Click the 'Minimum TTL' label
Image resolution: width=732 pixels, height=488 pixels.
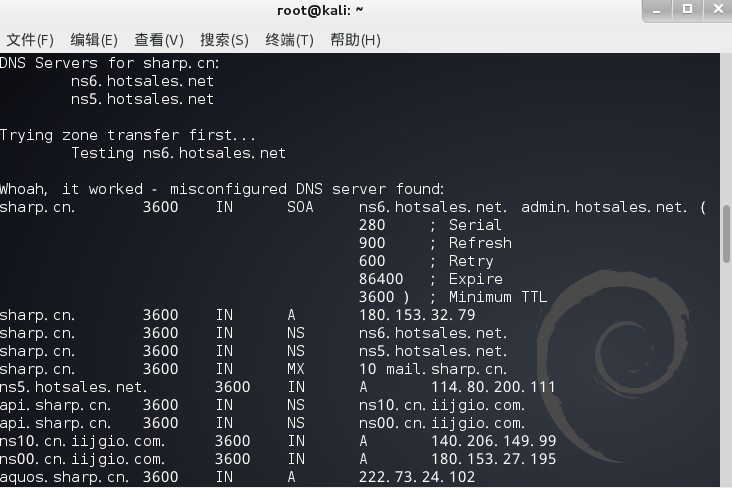tap(498, 297)
